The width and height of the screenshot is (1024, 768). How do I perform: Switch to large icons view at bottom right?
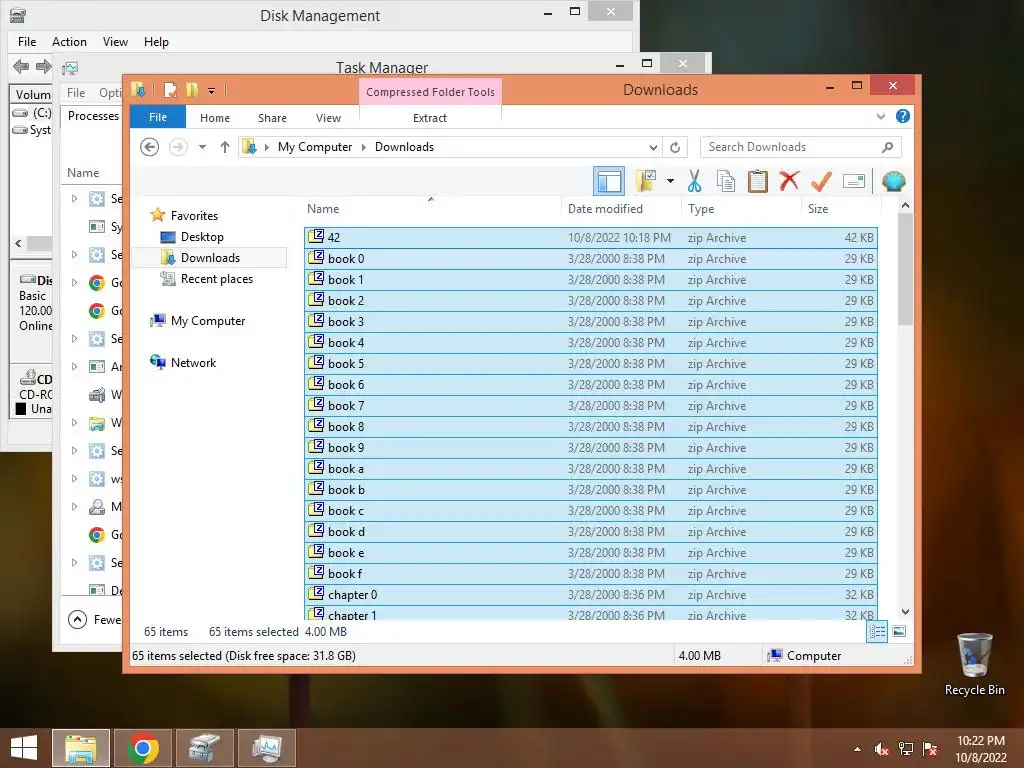pyautogui.click(x=899, y=632)
